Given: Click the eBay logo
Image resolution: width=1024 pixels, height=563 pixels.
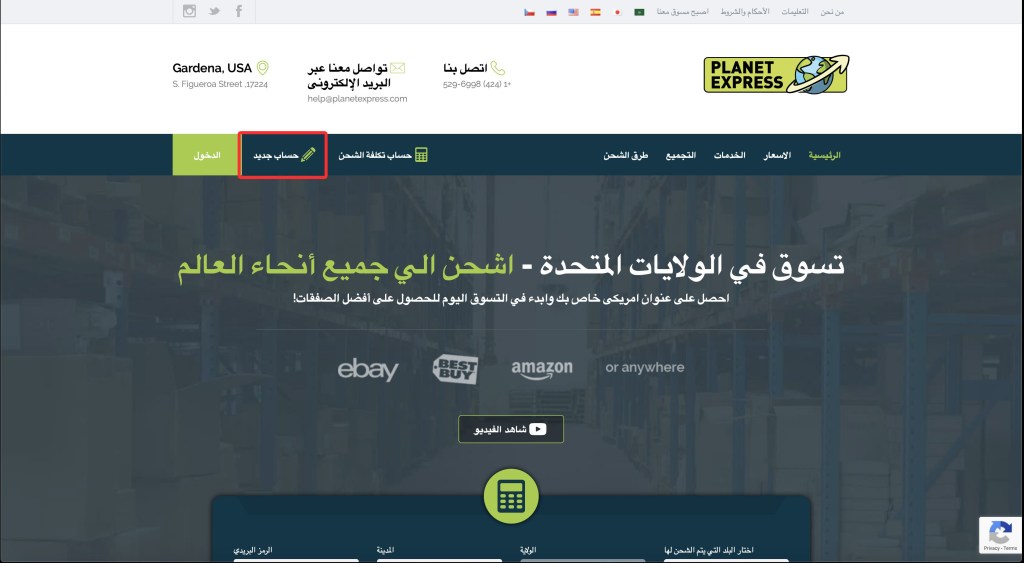Looking at the screenshot, I should click(368, 370).
